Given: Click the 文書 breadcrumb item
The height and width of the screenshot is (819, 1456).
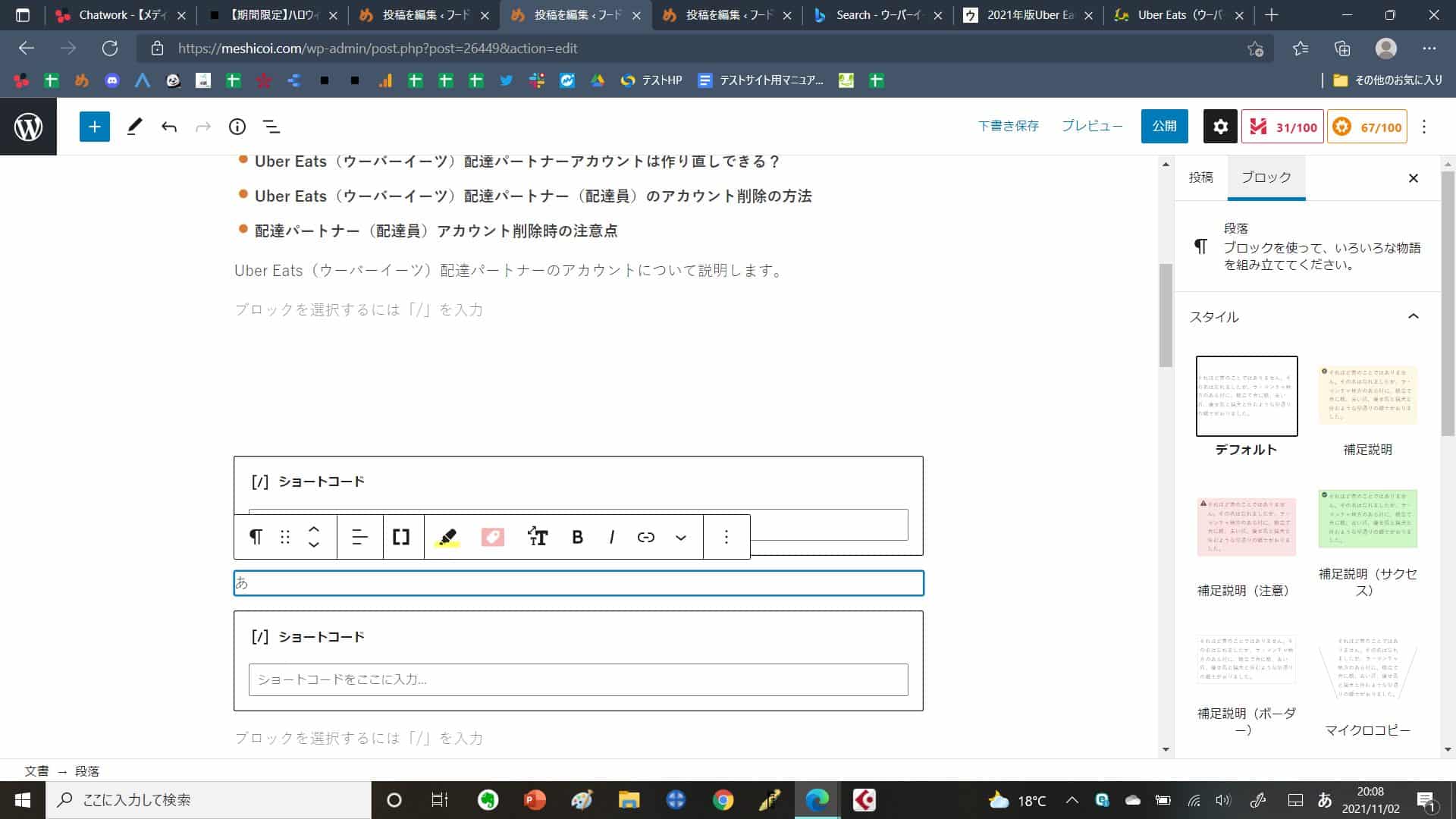Looking at the screenshot, I should tap(36, 770).
